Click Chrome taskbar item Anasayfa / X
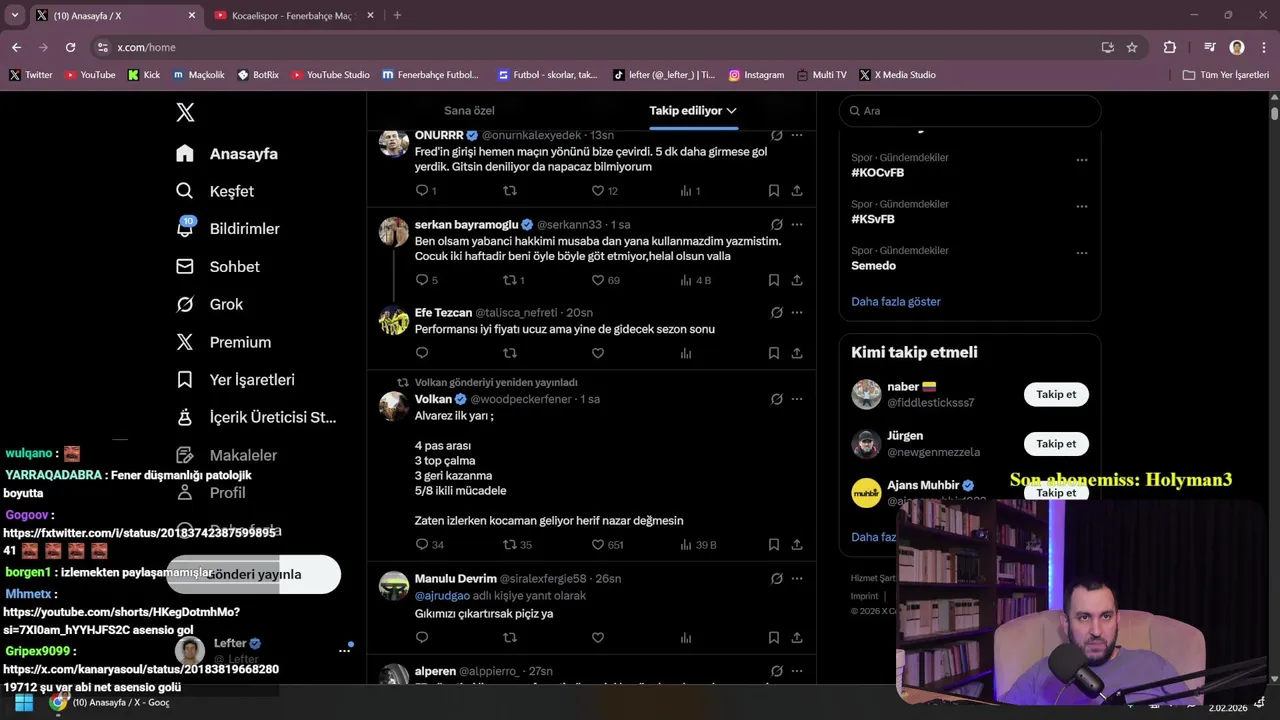This screenshot has height=720, width=1280. coord(110,702)
